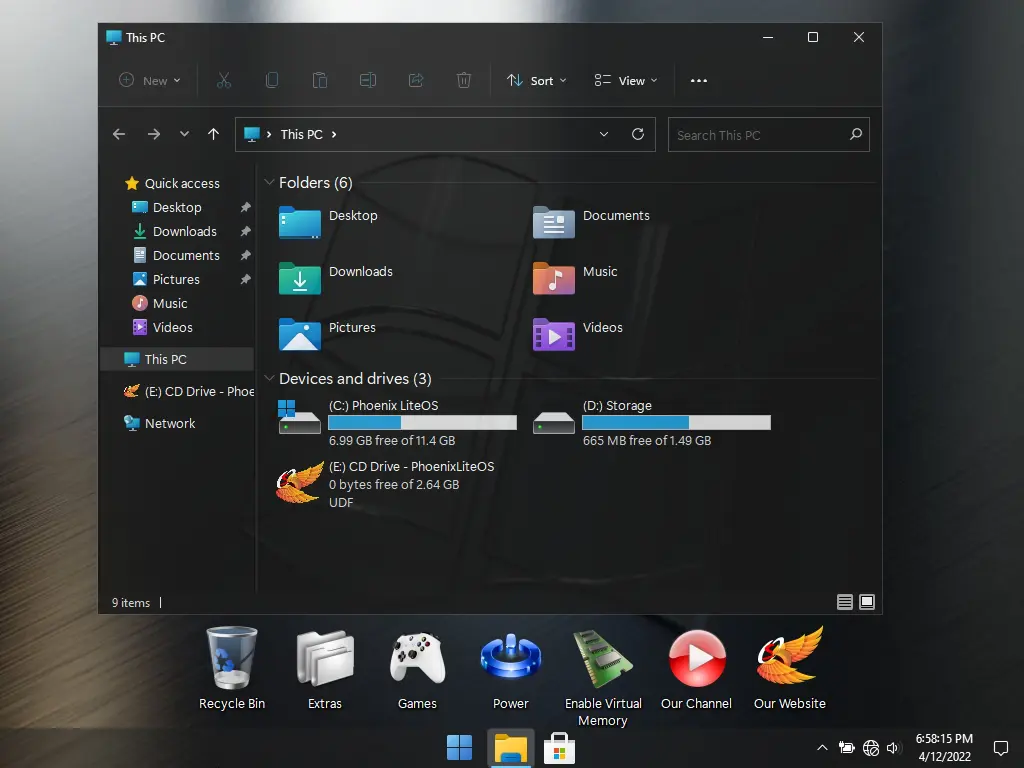
Task: Show hidden system tray icons
Action: (822, 748)
